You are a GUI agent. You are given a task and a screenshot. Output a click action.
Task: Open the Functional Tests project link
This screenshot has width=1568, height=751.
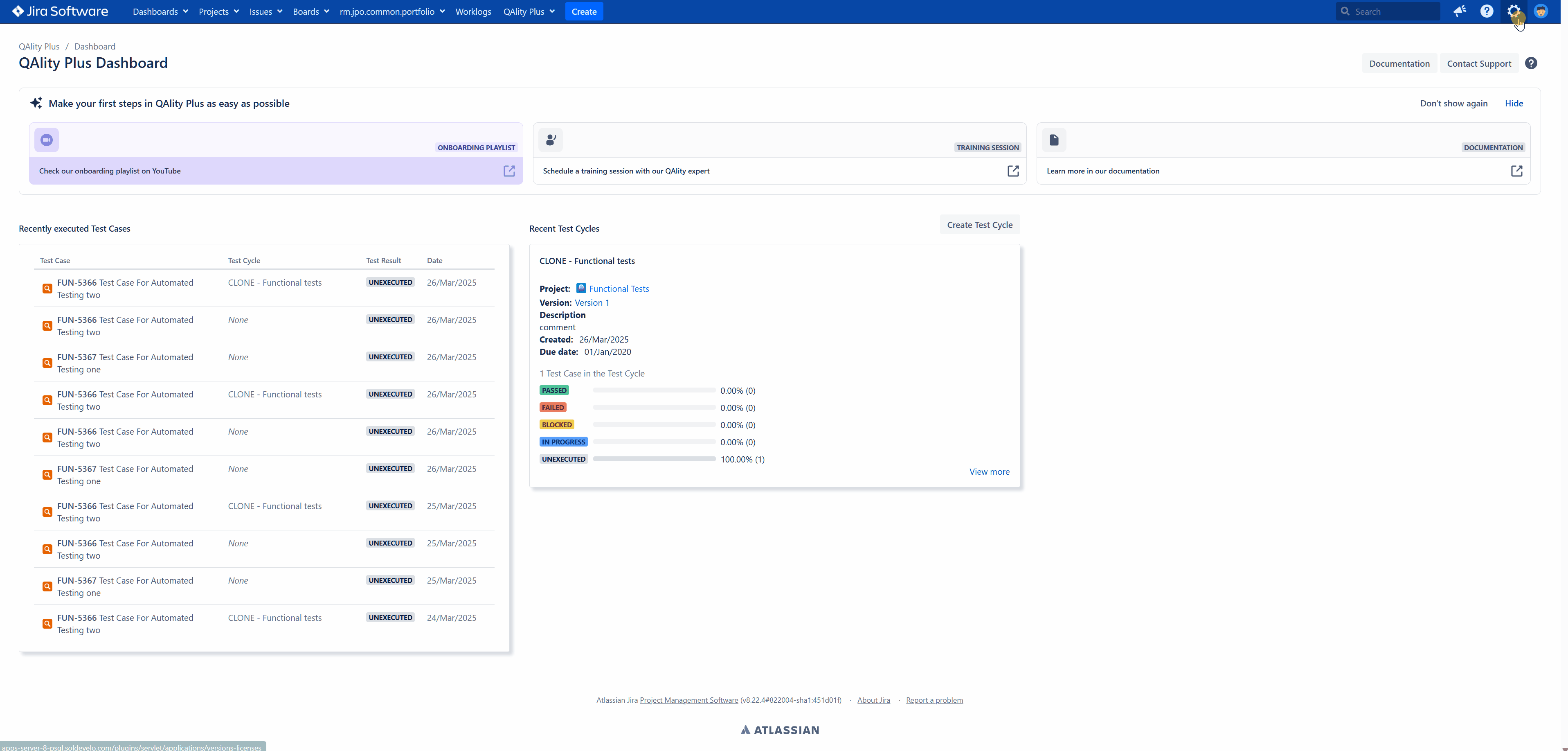pos(619,289)
